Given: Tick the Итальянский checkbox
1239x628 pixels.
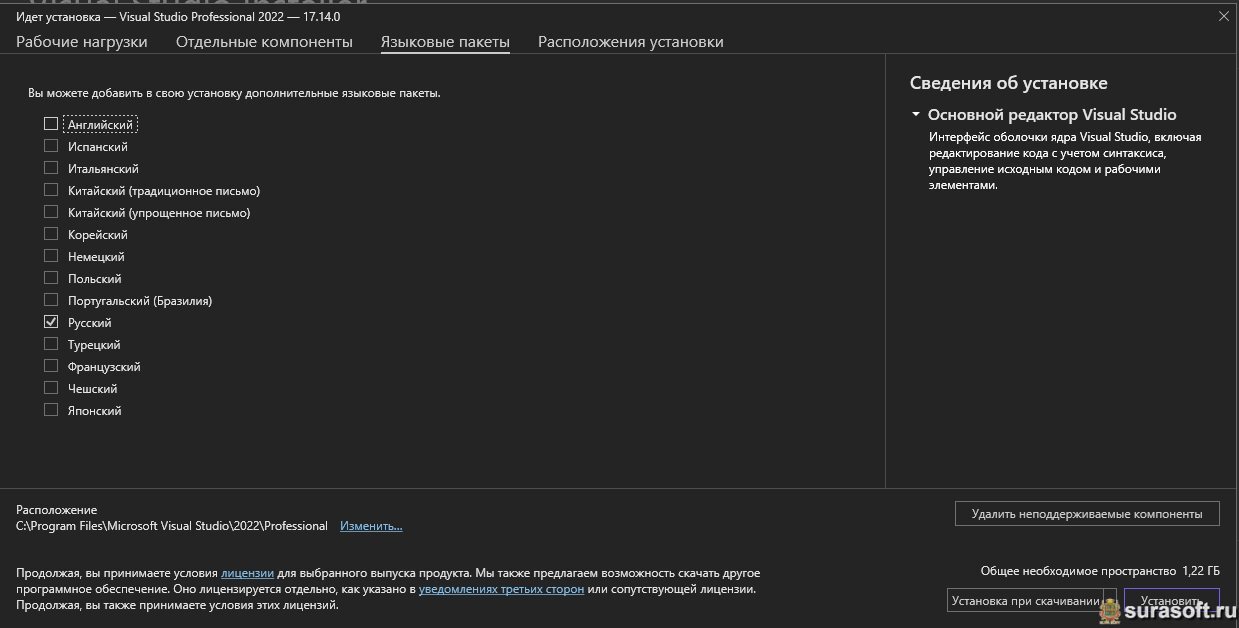Looking at the screenshot, I should tap(51, 168).
